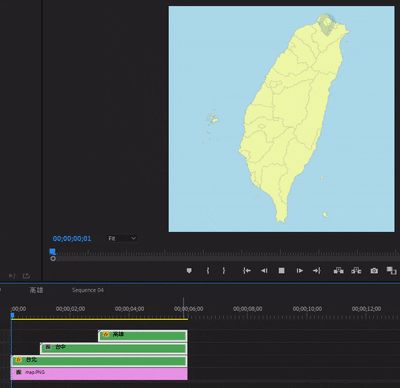The image size is (400, 388).
Task: Click the 00;00;02;00 mark on timeline ruler
Action: (x=70, y=309)
